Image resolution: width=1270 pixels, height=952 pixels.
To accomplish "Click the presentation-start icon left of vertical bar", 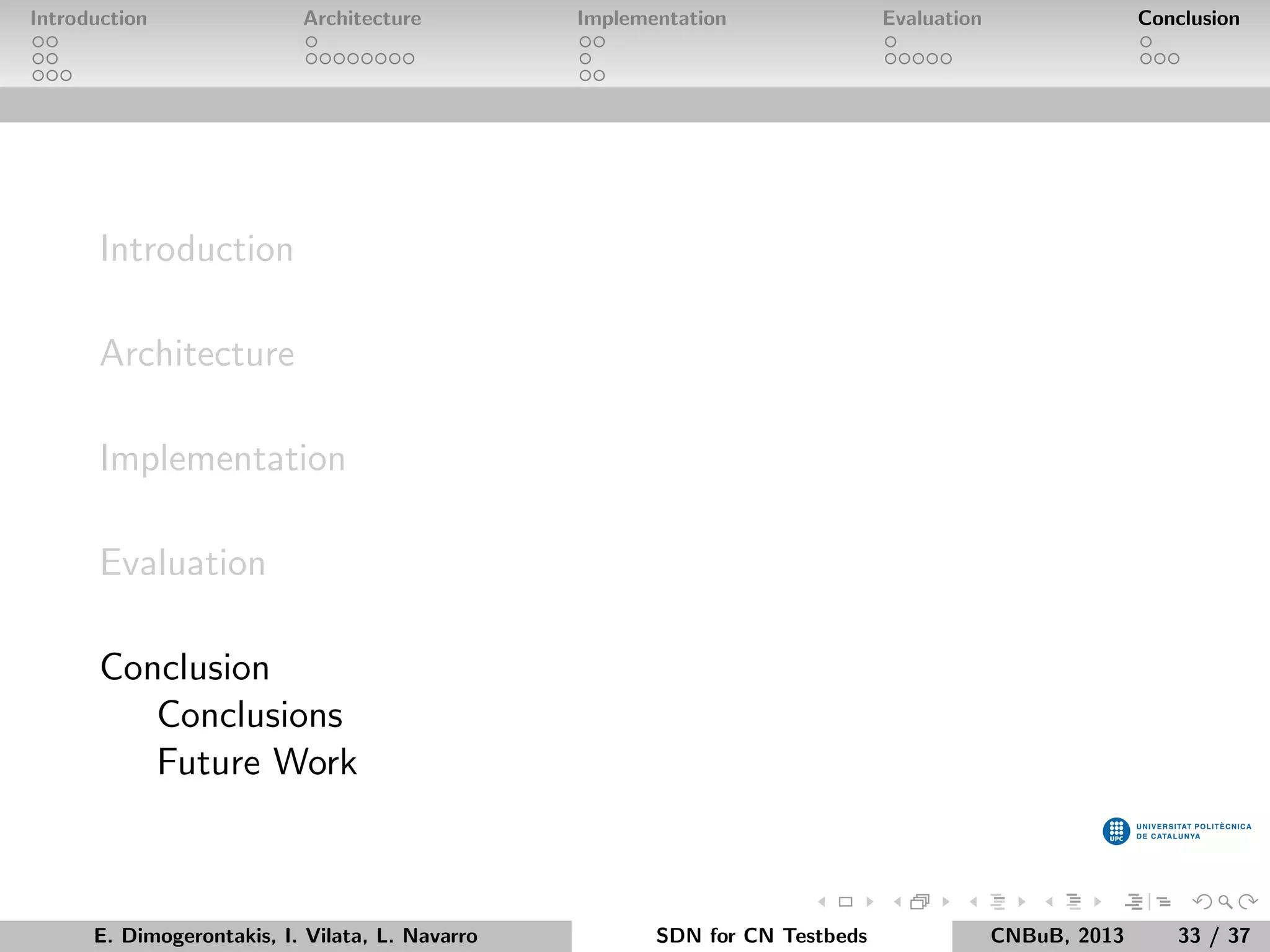I will click(x=1134, y=902).
